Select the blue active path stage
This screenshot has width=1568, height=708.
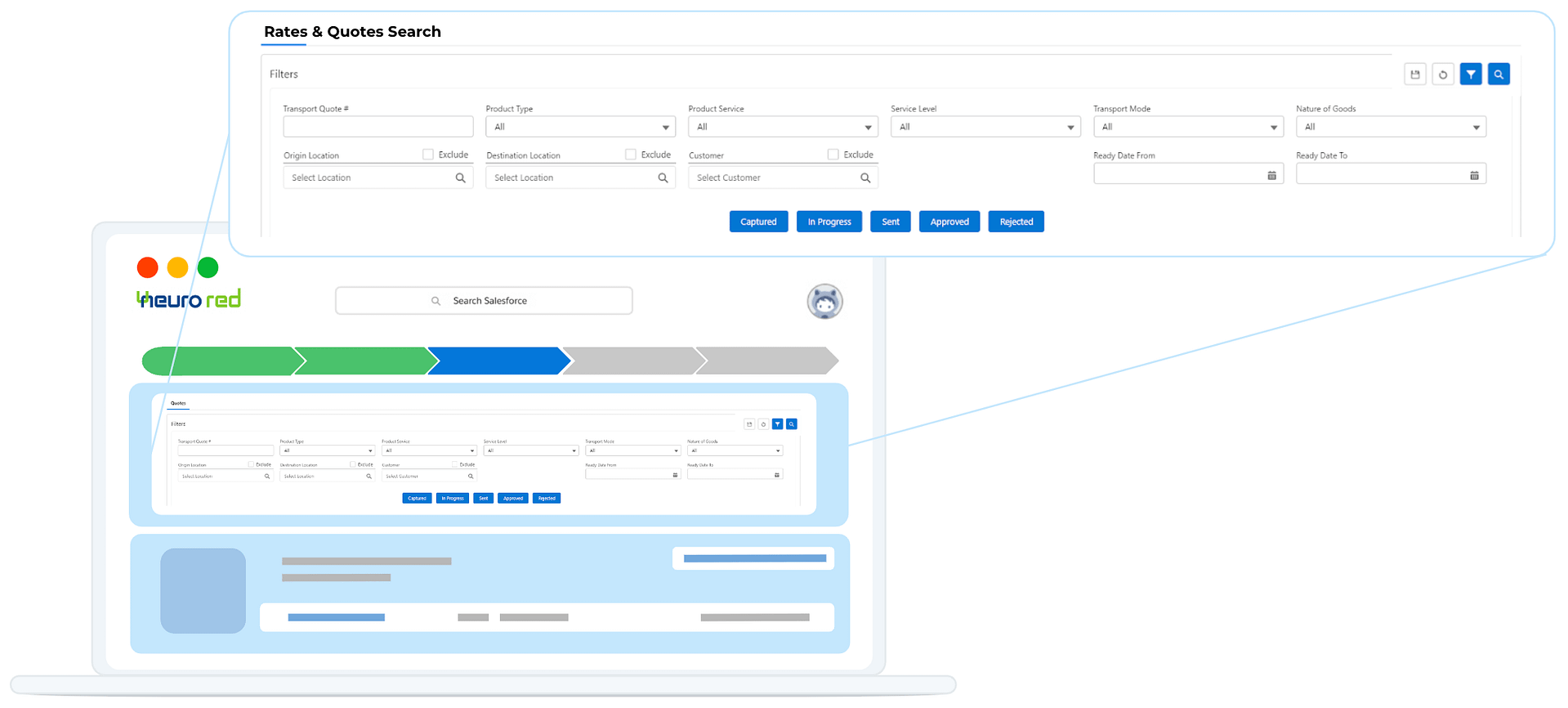tap(498, 361)
